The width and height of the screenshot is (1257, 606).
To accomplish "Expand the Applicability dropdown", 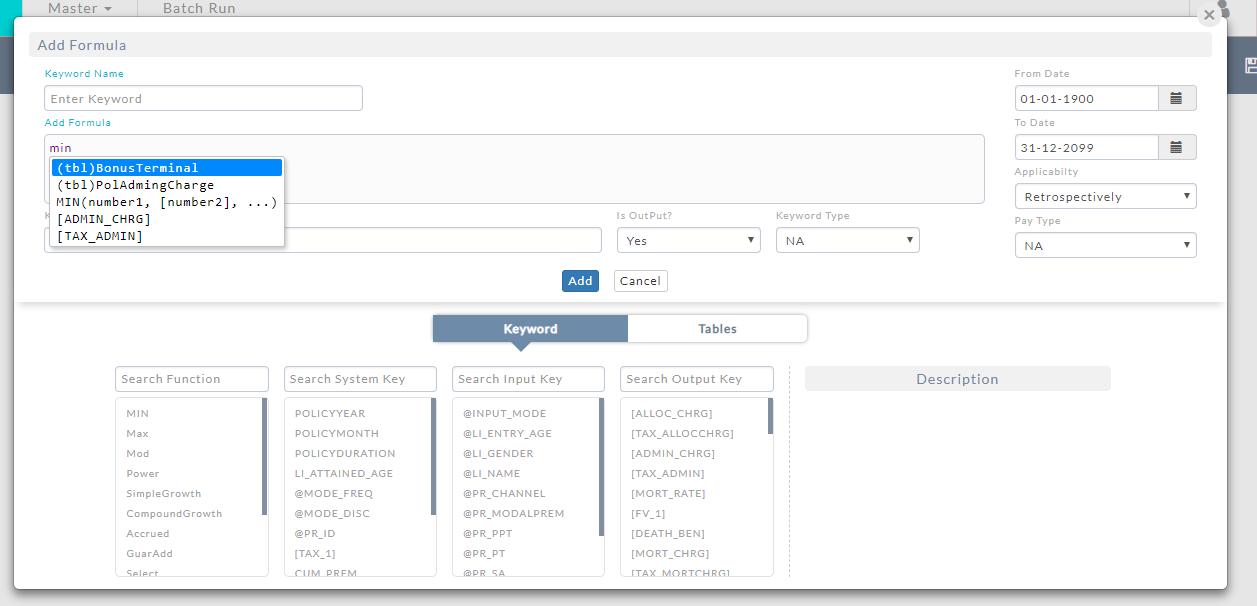I will [1105, 196].
